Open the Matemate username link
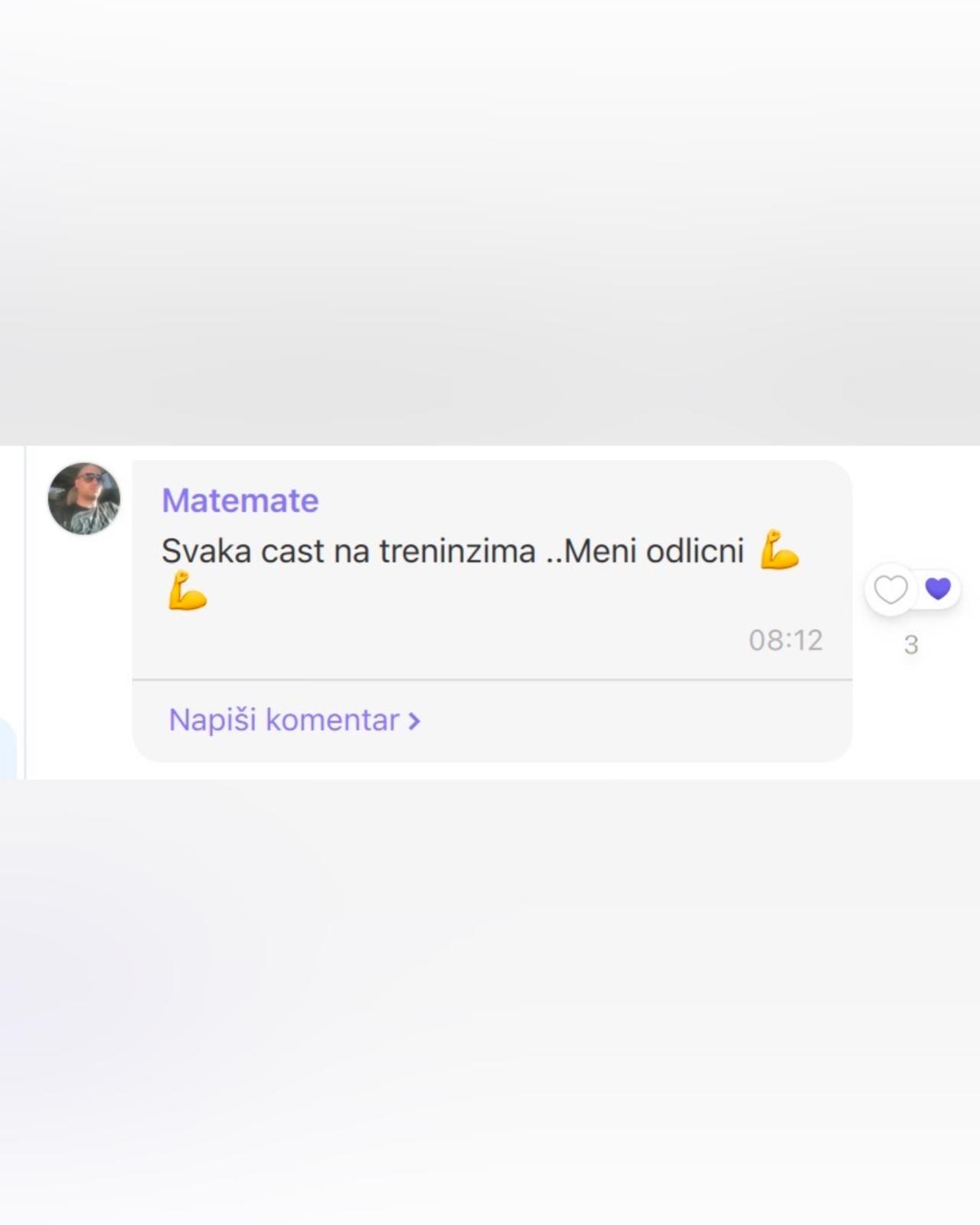Screen dimensions: 980x1225 [x=240, y=501]
